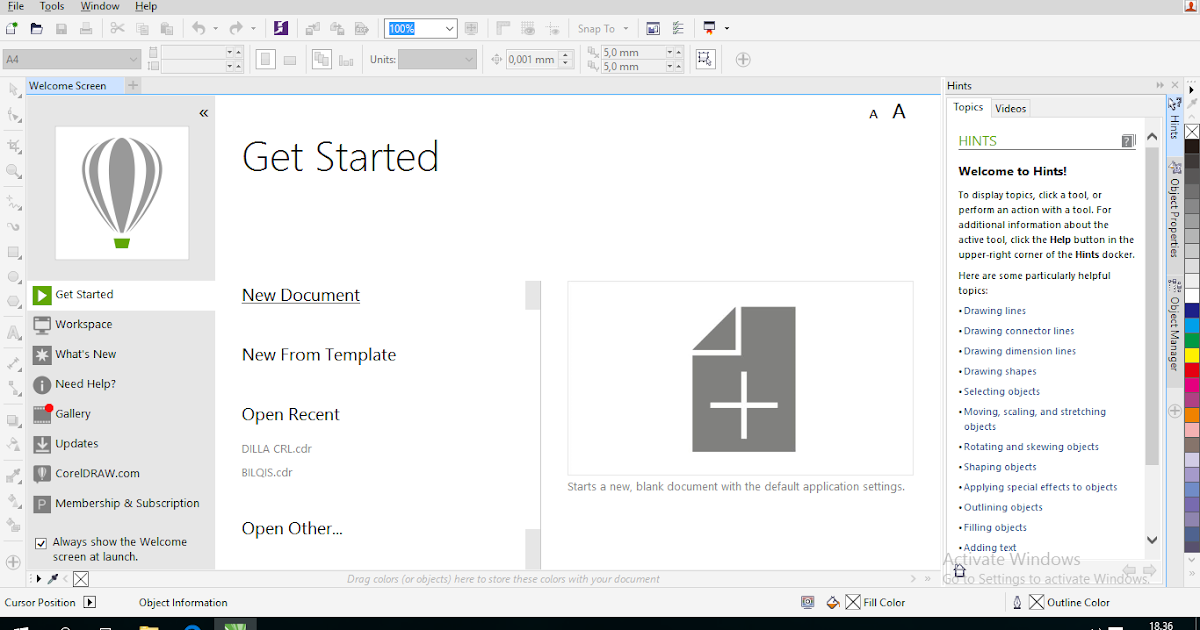Open the What's New sidebar page
1200x630 pixels.
(121, 354)
